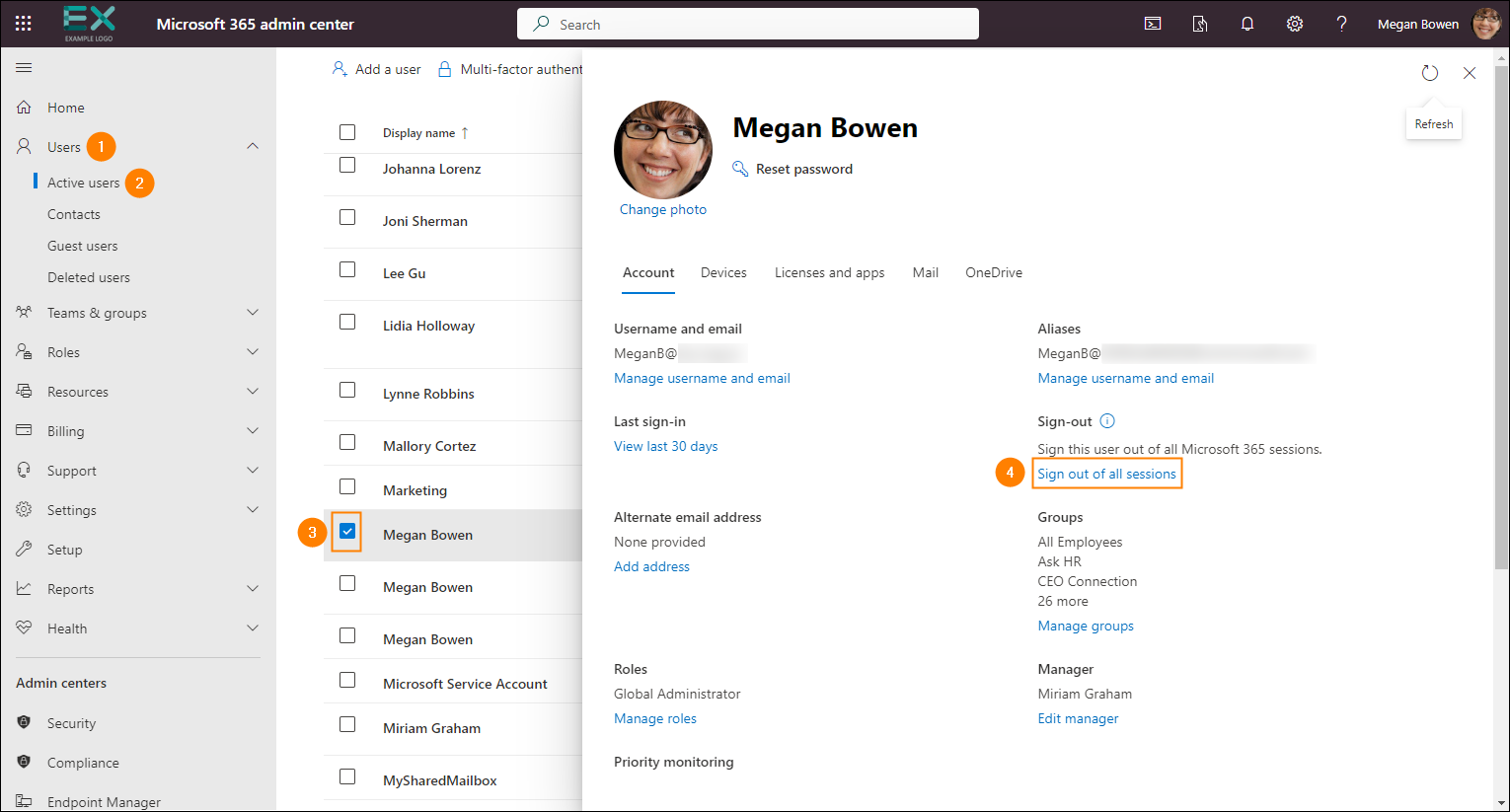Image resolution: width=1510 pixels, height=812 pixels.
Task: Click the help question mark icon
Action: (x=1341, y=24)
